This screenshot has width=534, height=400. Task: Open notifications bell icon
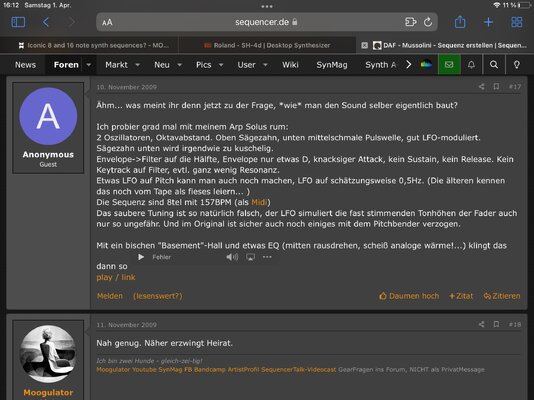click(x=471, y=65)
